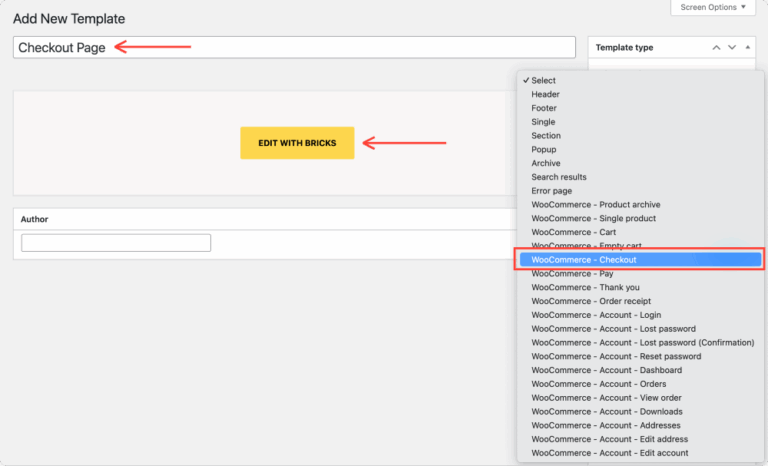Viewport: 768px width, 466px height.
Task: Choose the Select placeholder option
Action: coord(641,80)
